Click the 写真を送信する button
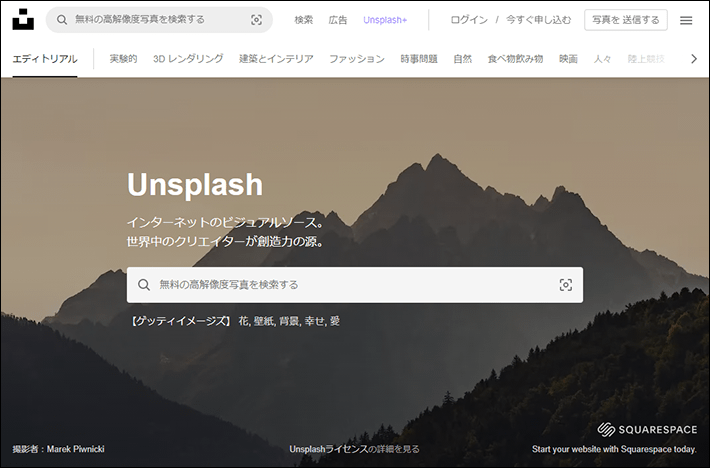Screen dimensions: 710x468 coord(626,20)
